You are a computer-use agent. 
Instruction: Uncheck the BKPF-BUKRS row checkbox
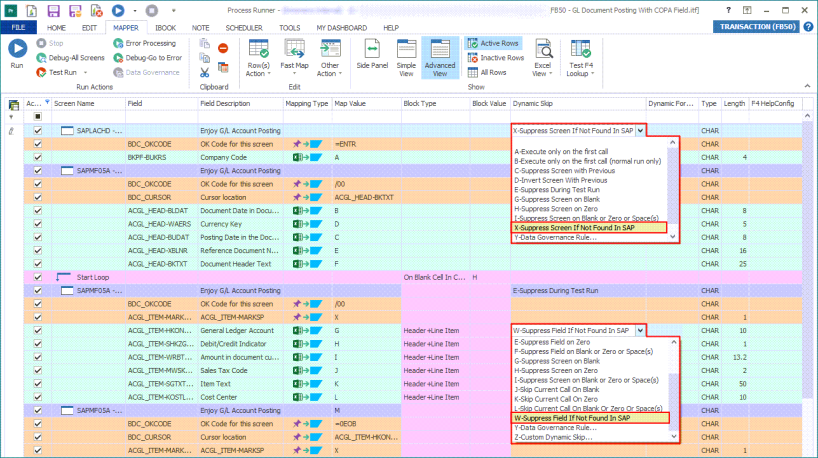point(38,158)
